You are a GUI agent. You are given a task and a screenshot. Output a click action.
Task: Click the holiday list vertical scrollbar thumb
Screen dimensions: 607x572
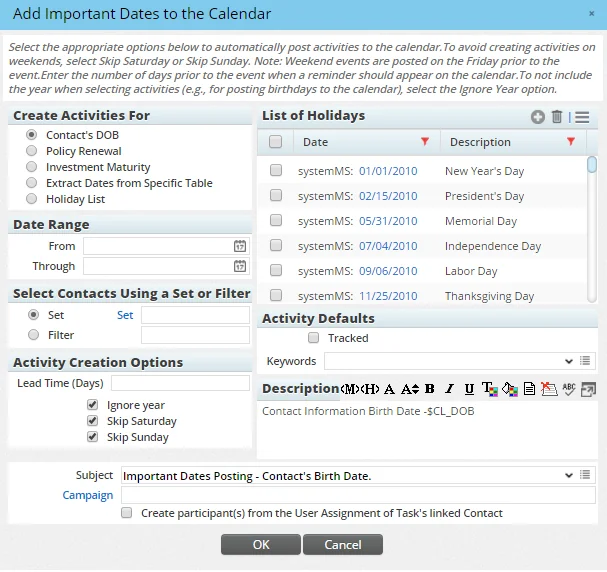click(592, 164)
